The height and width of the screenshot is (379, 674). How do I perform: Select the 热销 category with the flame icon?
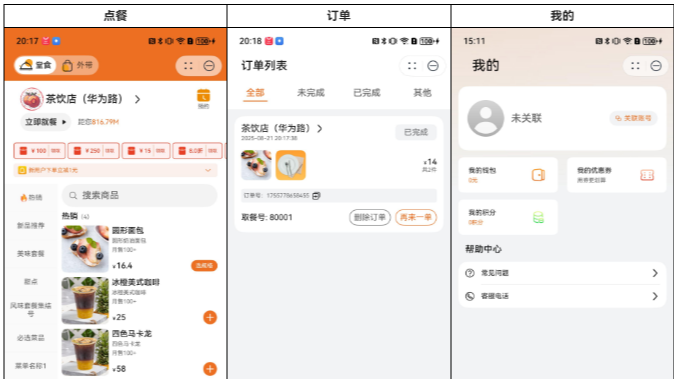(x=31, y=198)
